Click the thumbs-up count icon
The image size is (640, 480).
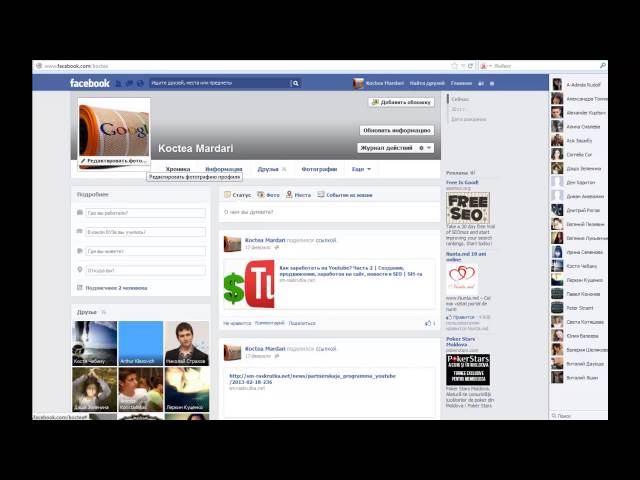430,323
